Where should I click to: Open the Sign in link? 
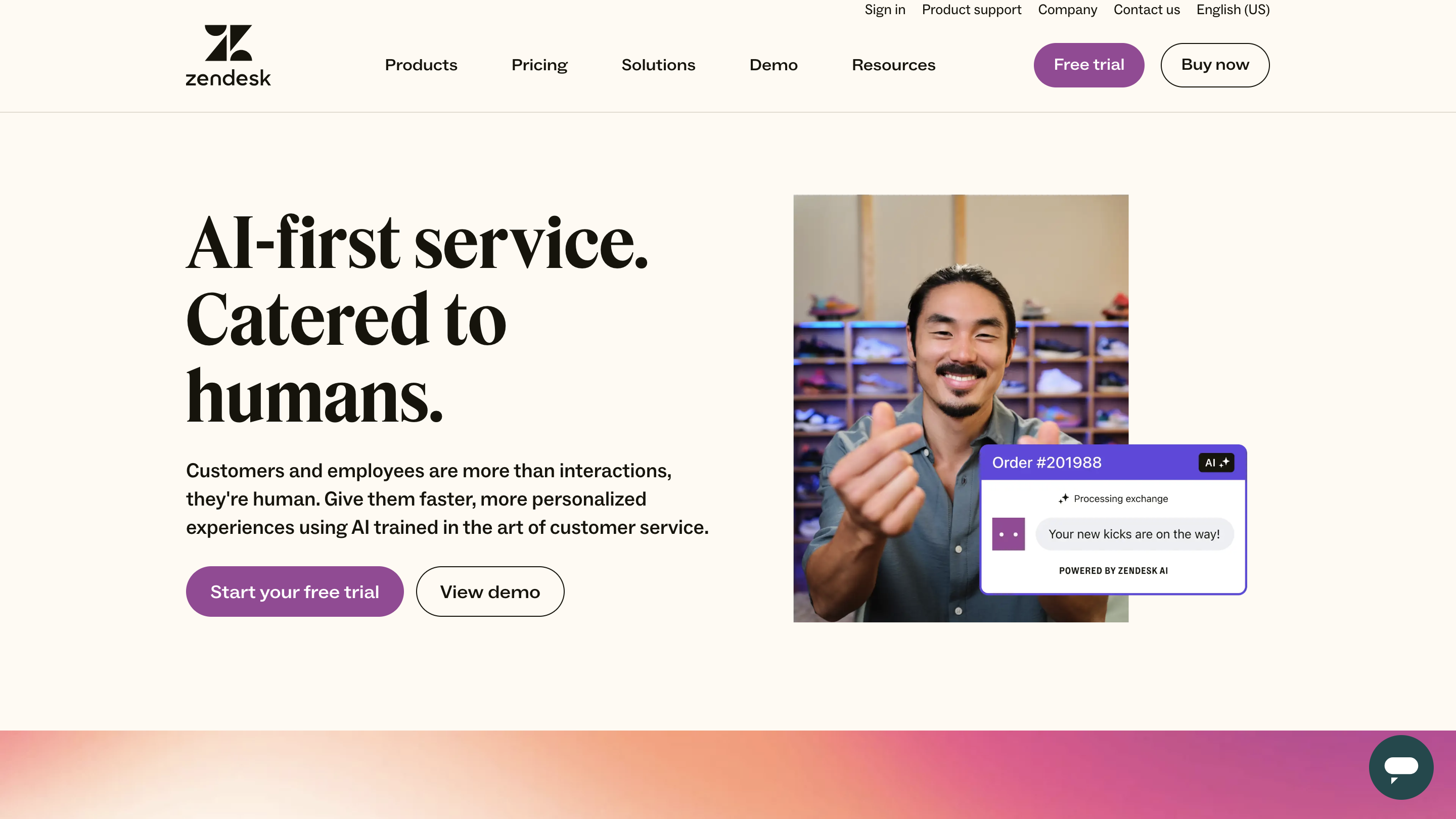click(x=885, y=10)
